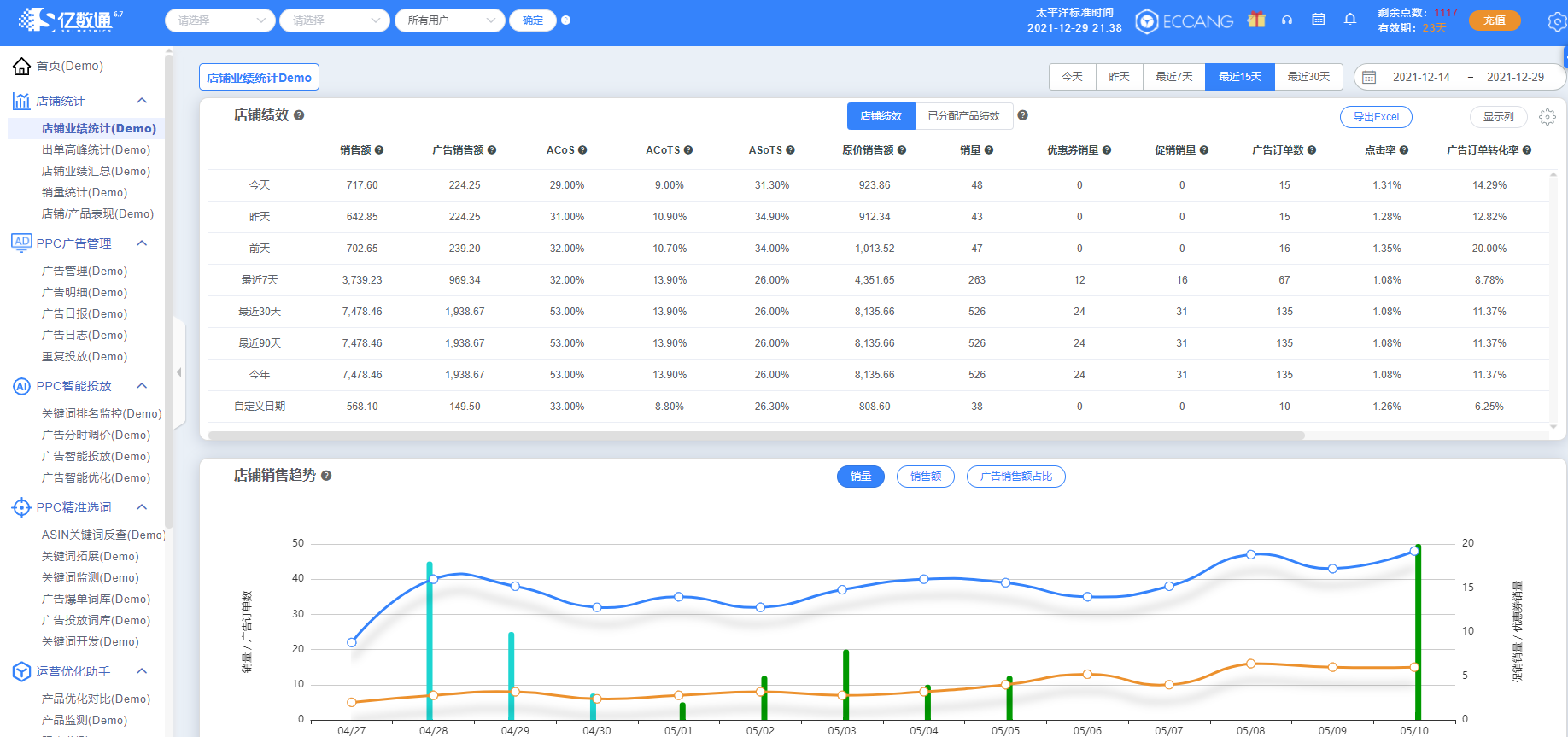Select the 今天 date range
1568x737 pixels.
pos(1073,77)
